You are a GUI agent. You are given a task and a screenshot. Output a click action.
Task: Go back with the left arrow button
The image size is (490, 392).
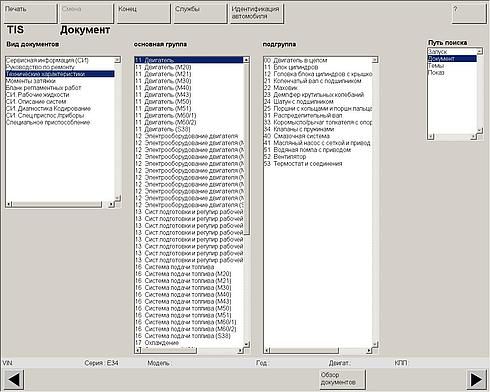(x=13, y=379)
